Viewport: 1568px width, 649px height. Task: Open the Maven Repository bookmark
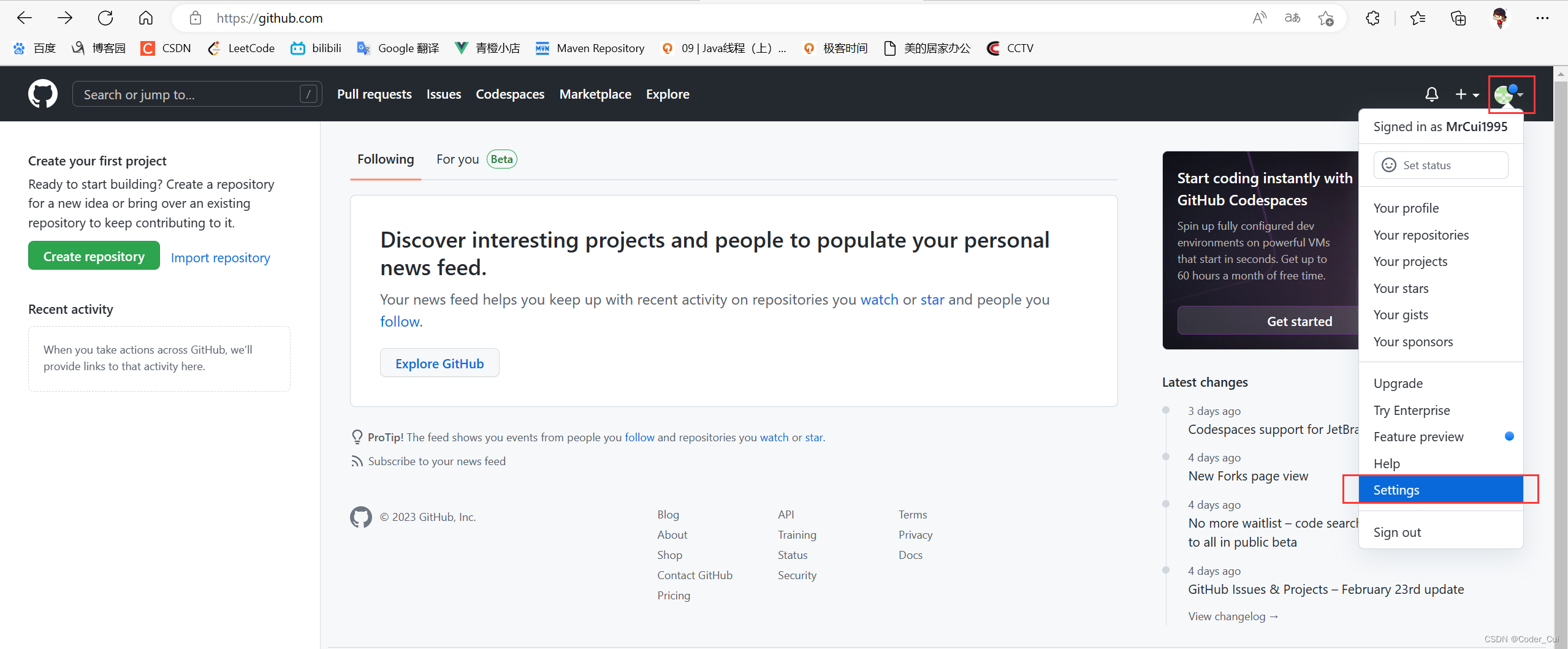(590, 48)
